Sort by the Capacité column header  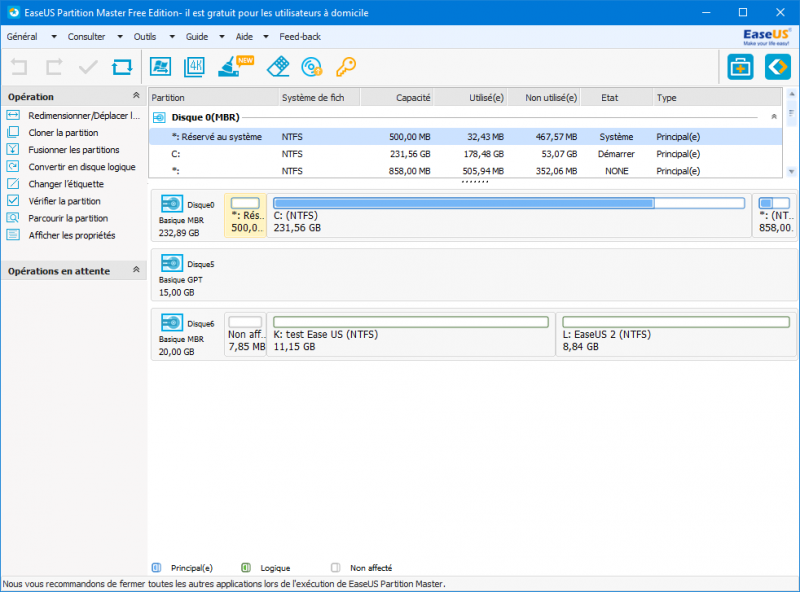point(396,97)
